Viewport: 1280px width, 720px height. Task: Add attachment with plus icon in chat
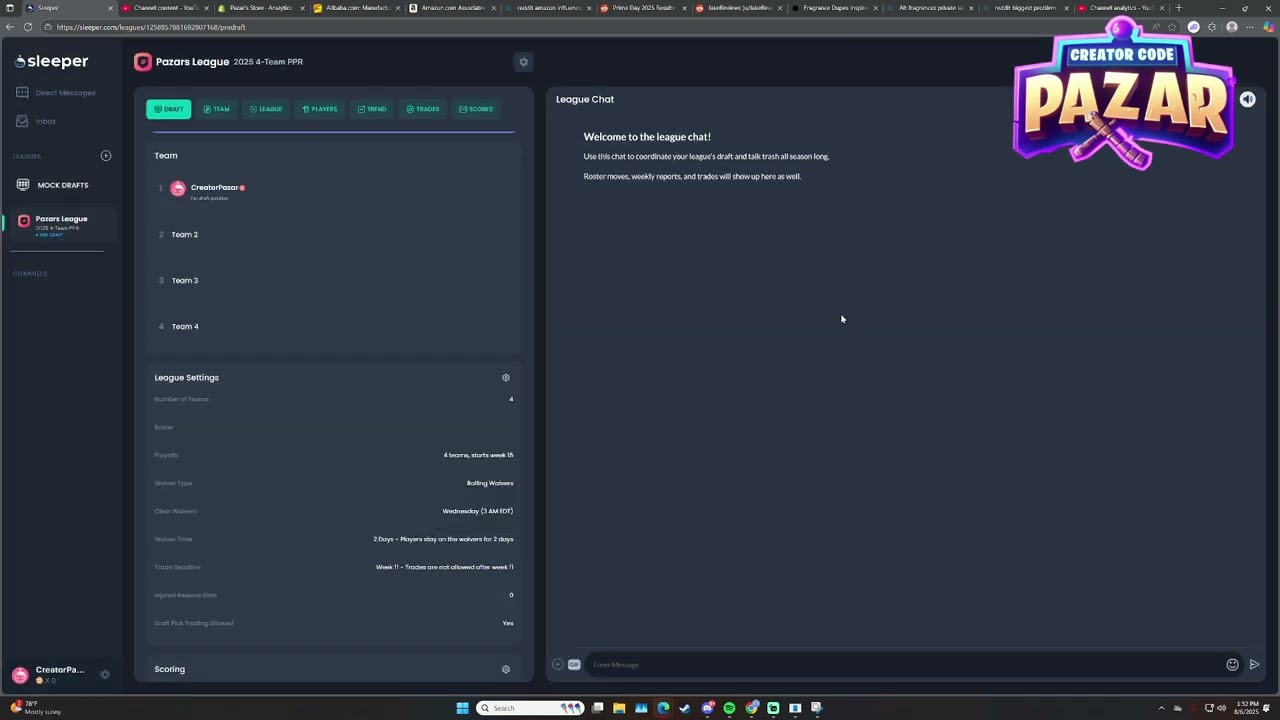click(x=558, y=664)
